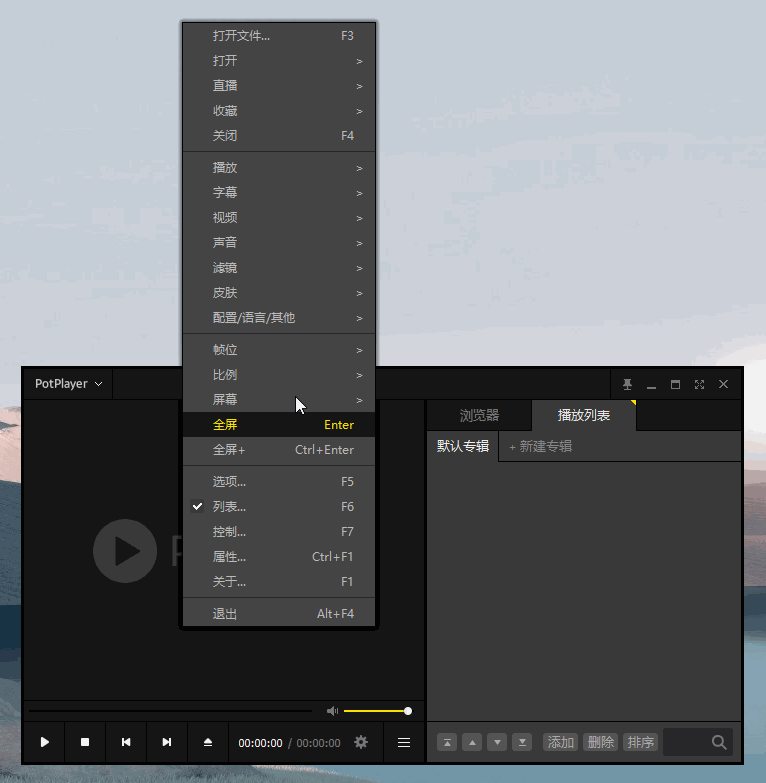
Task: Maximize the PotPlayer window
Action: [676, 385]
